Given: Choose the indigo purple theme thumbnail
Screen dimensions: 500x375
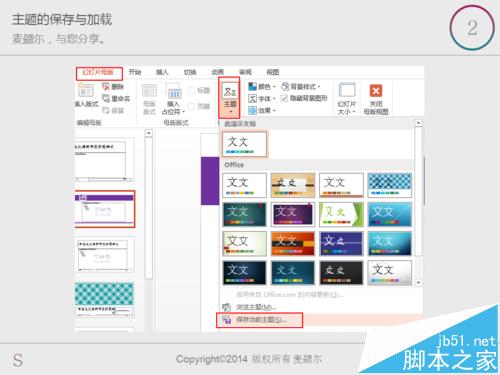Looking at the screenshot, I should (x=341, y=244).
